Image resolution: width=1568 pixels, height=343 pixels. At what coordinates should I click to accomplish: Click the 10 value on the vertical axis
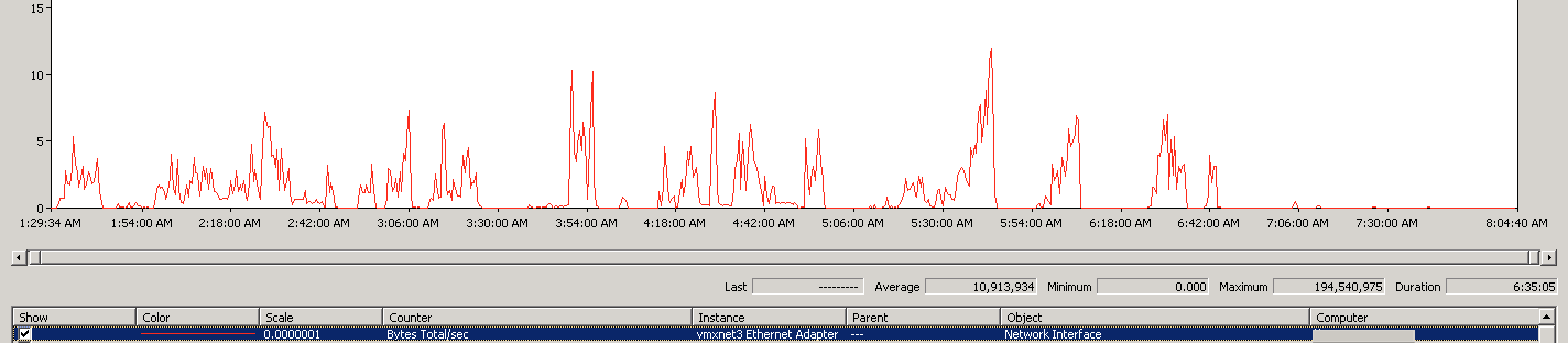tap(37, 75)
